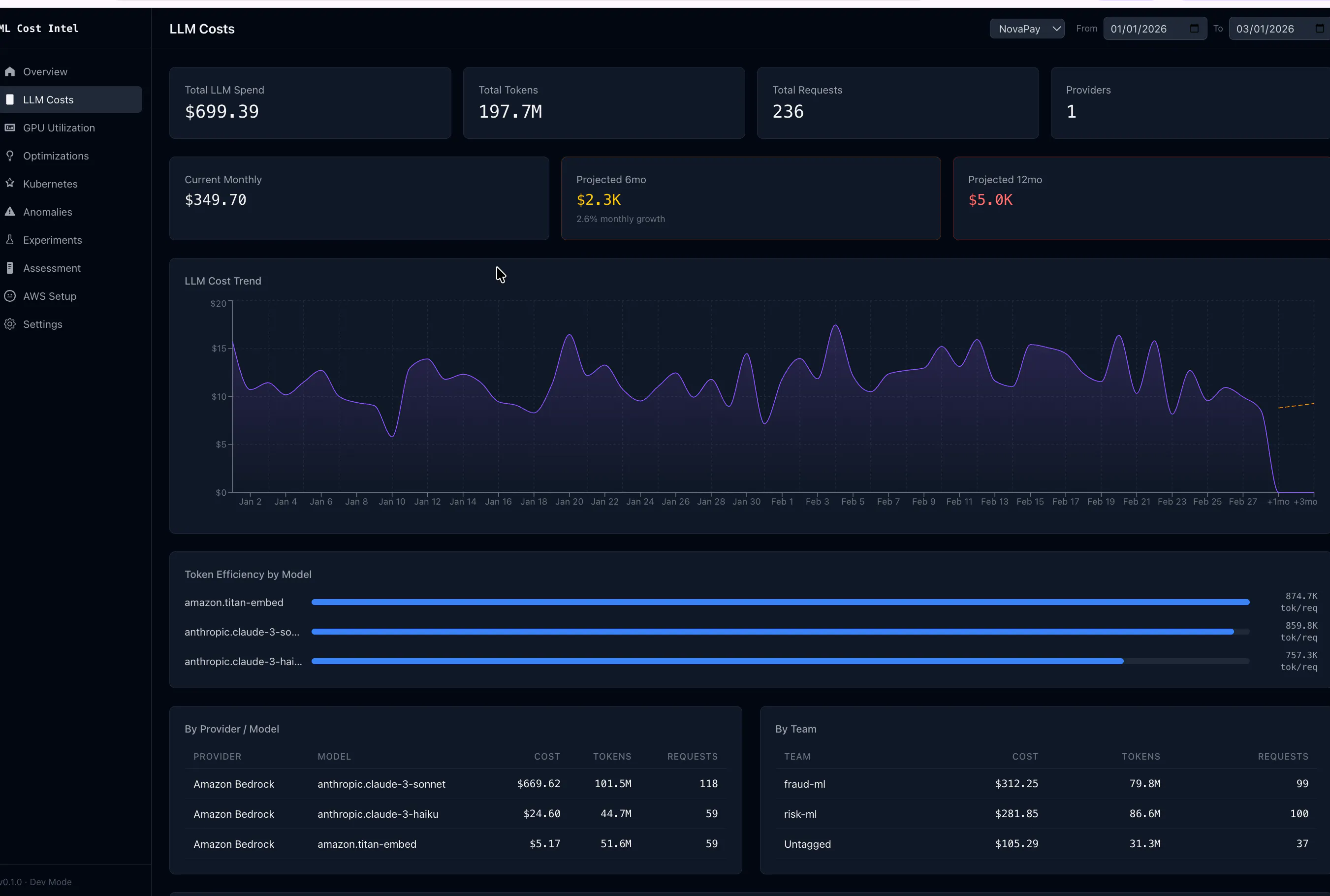Screen dimensions: 1330x896
Task: Click the 874.7K tok/req value
Action: [1298, 602]
